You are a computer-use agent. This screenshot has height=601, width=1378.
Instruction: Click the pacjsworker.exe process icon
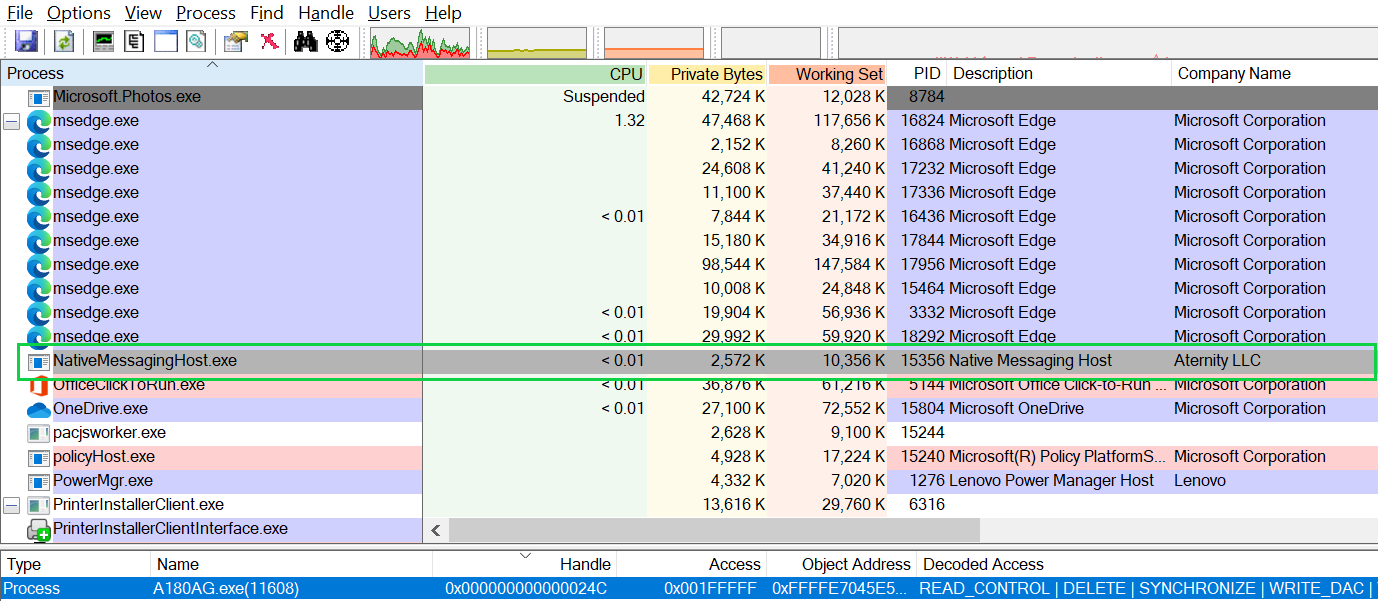tap(39, 433)
